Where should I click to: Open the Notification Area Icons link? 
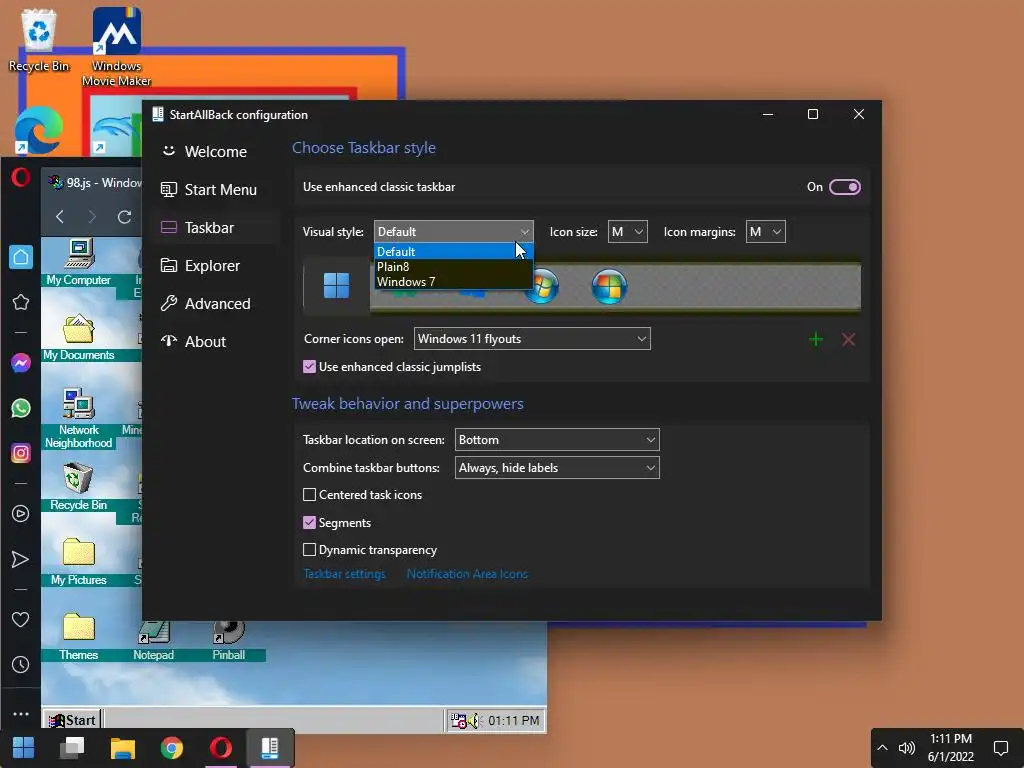467,574
